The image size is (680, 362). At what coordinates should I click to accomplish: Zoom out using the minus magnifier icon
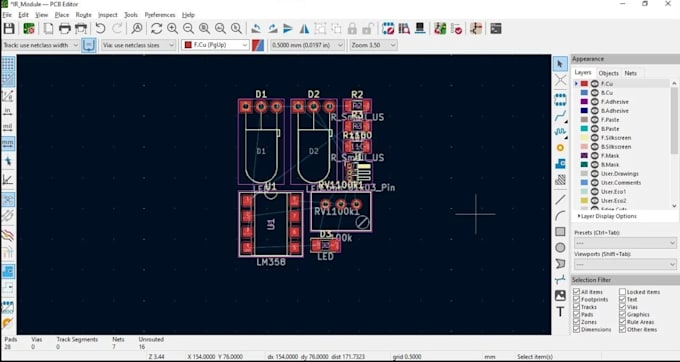point(188,29)
